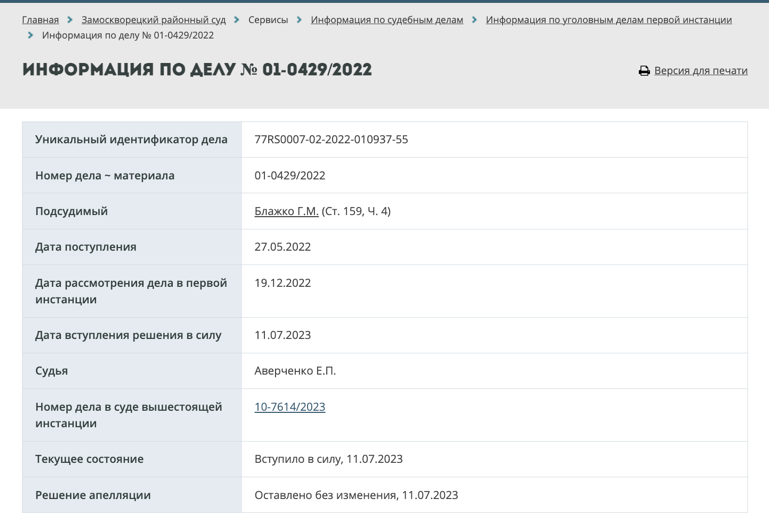Go to Замоскворецкий районный суд breadcrumb
This screenshot has width=769, height=520.
click(154, 20)
